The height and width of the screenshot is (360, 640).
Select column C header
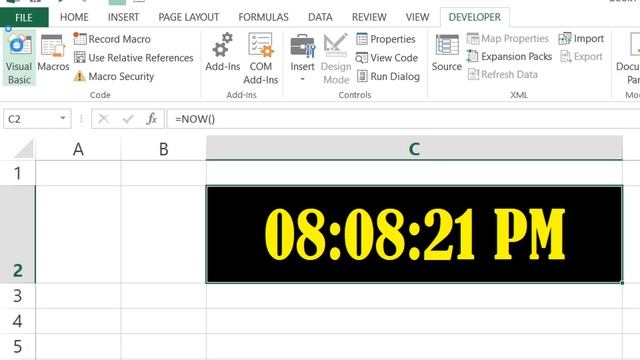tap(414, 149)
